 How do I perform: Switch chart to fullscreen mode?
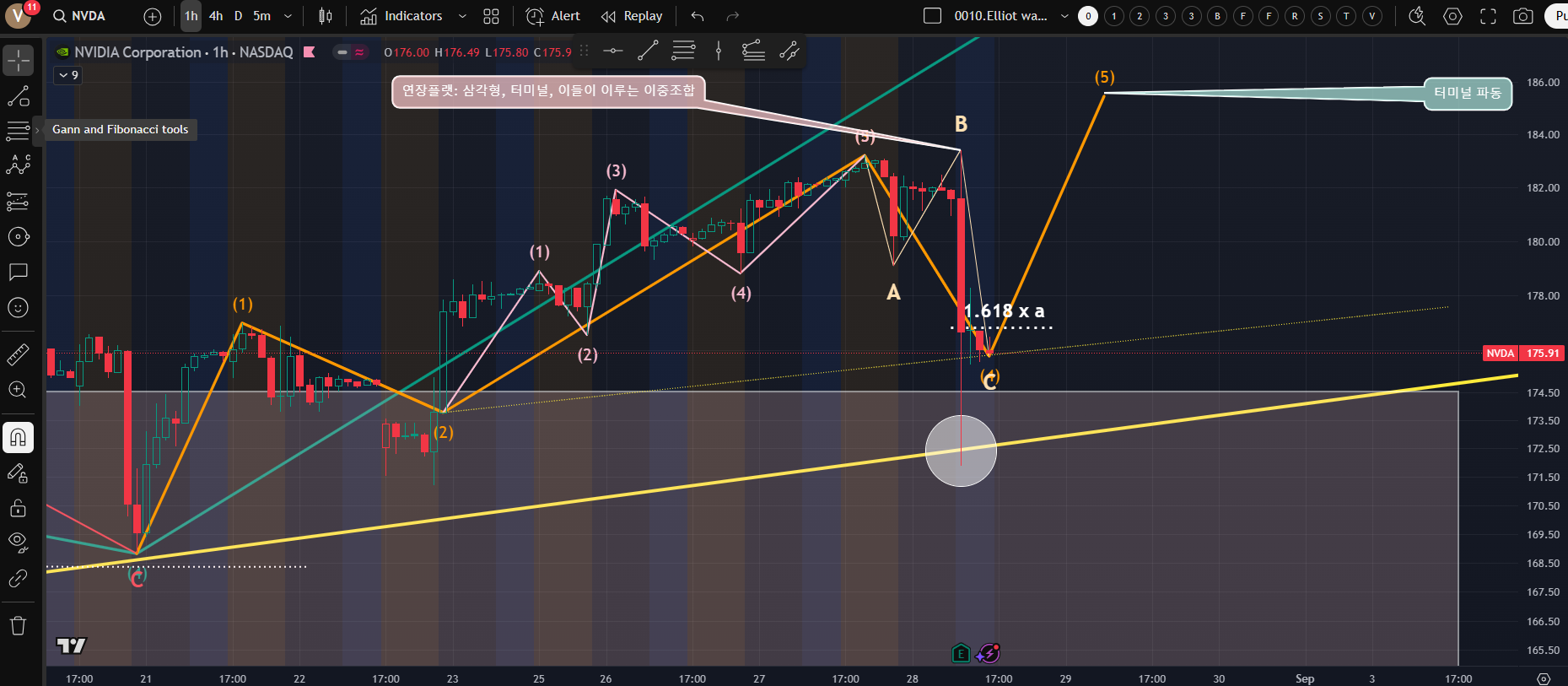pos(1488,16)
